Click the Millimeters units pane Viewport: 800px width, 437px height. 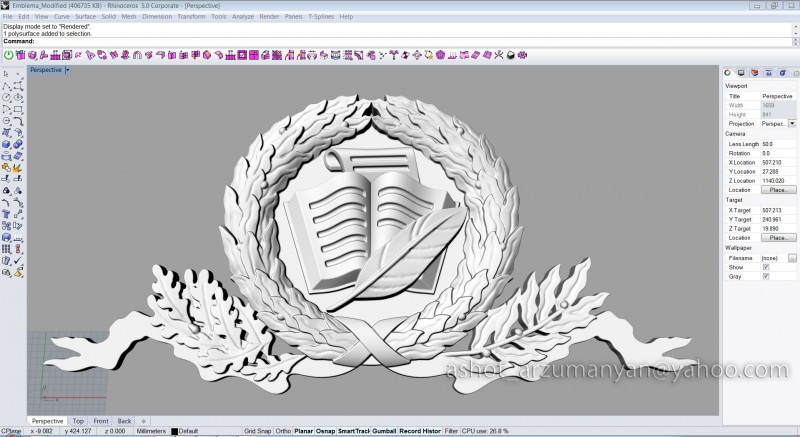(152, 431)
